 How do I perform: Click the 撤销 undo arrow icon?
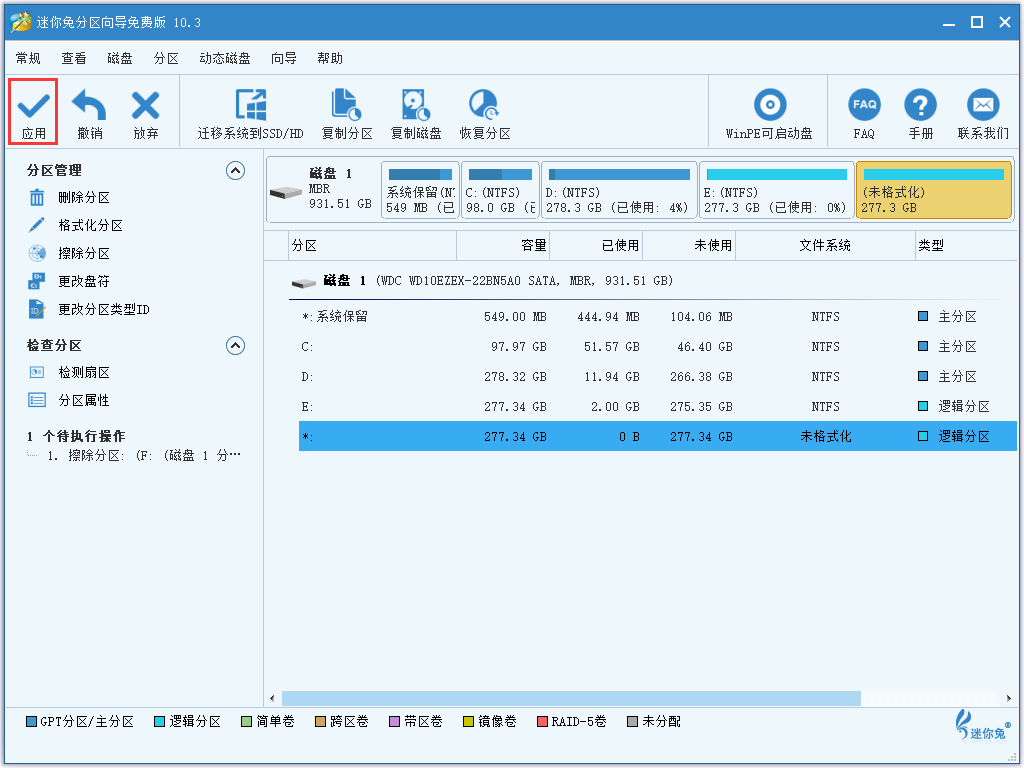pyautogui.click(x=89, y=104)
